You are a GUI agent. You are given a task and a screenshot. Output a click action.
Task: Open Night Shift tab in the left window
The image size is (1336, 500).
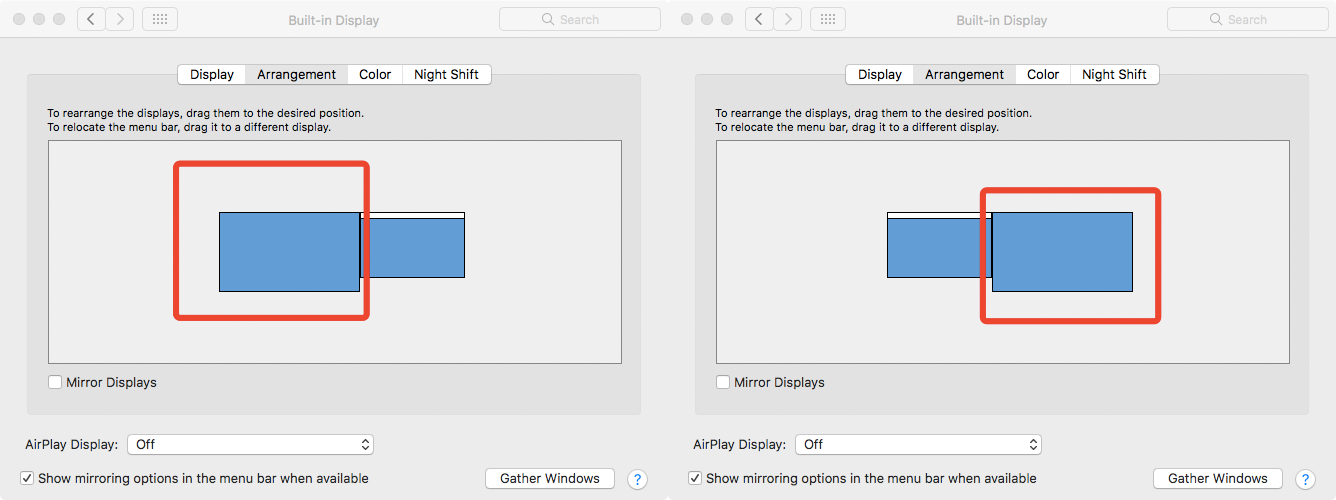point(446,74)
